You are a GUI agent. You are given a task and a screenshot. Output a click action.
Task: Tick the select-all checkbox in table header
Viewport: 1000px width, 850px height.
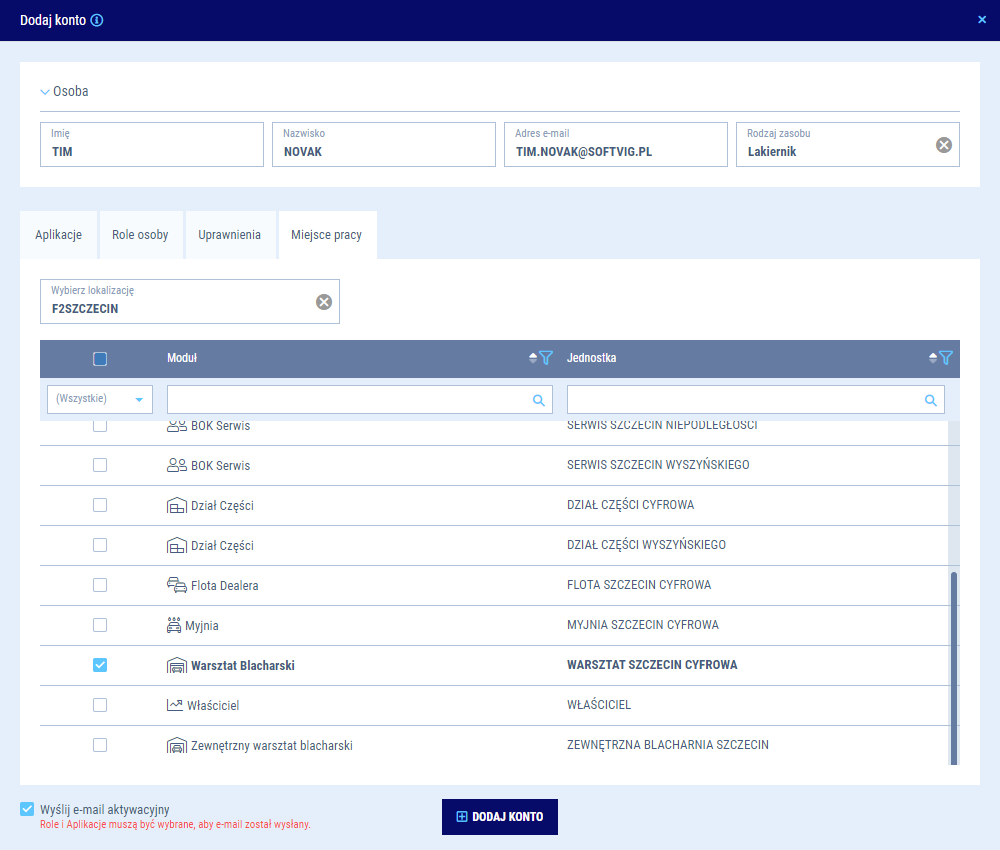[x=100, y=359]
